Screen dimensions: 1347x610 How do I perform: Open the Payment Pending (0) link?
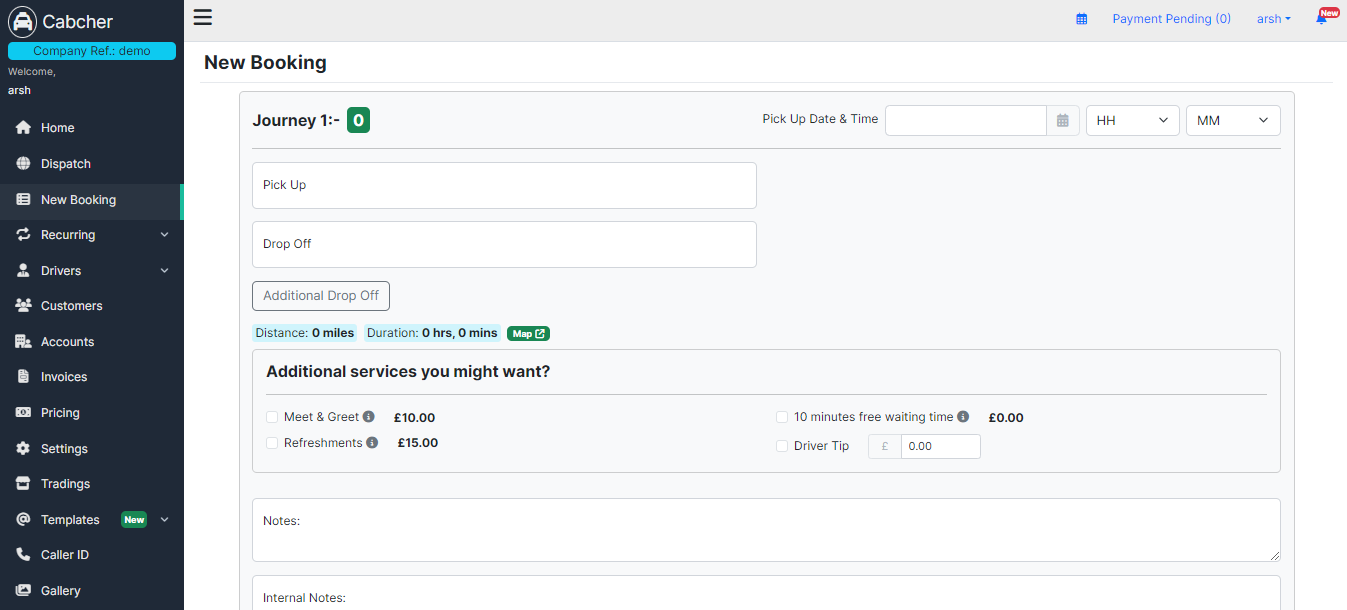(x=1171, y=19)
